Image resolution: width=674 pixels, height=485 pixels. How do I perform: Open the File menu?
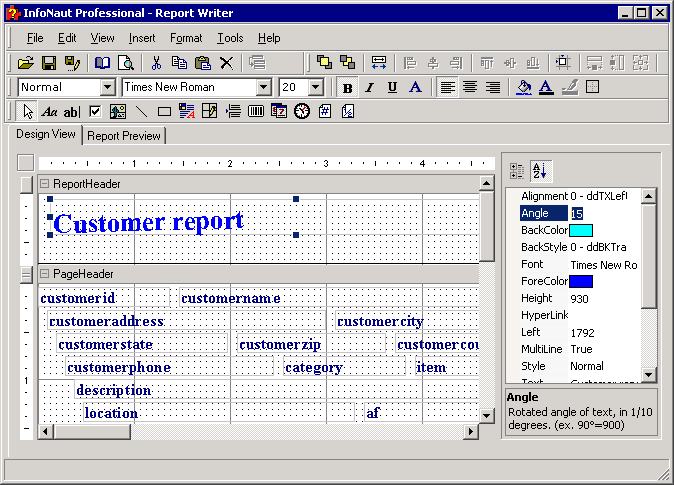[35, 38]
